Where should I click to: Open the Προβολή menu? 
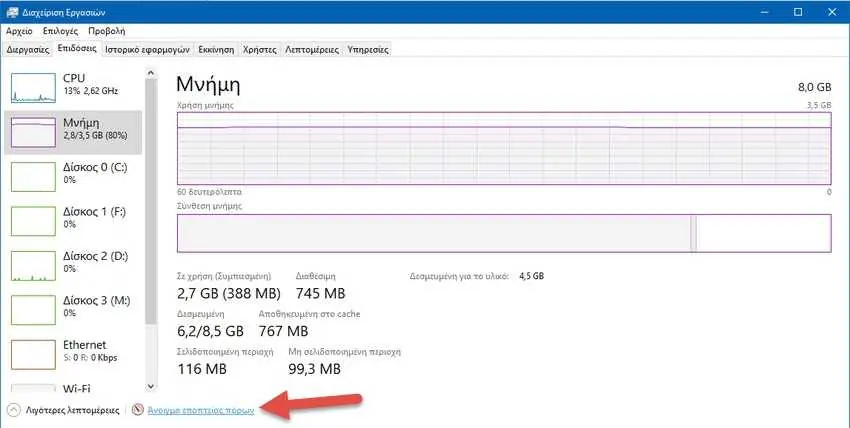tap(106, 31)
